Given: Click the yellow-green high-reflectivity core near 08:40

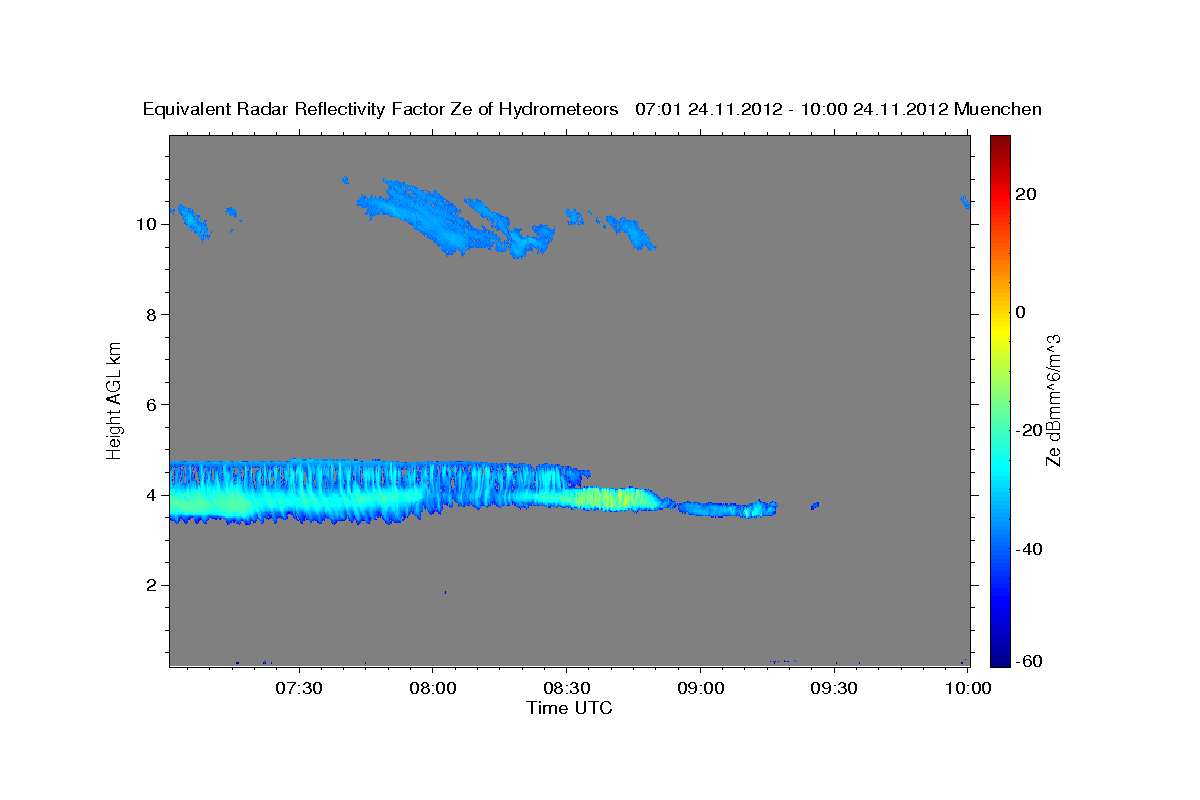Looking at the screenshot, I should [612, 497].
